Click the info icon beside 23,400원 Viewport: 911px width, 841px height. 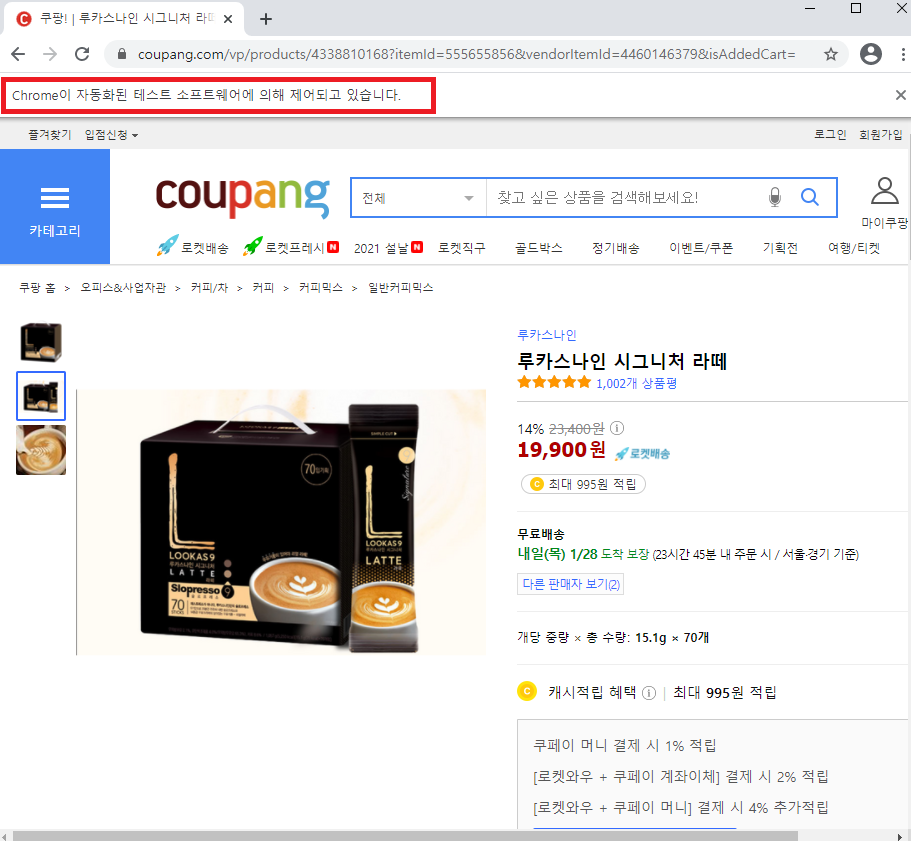pyautogui.click(x=617, y=429)
